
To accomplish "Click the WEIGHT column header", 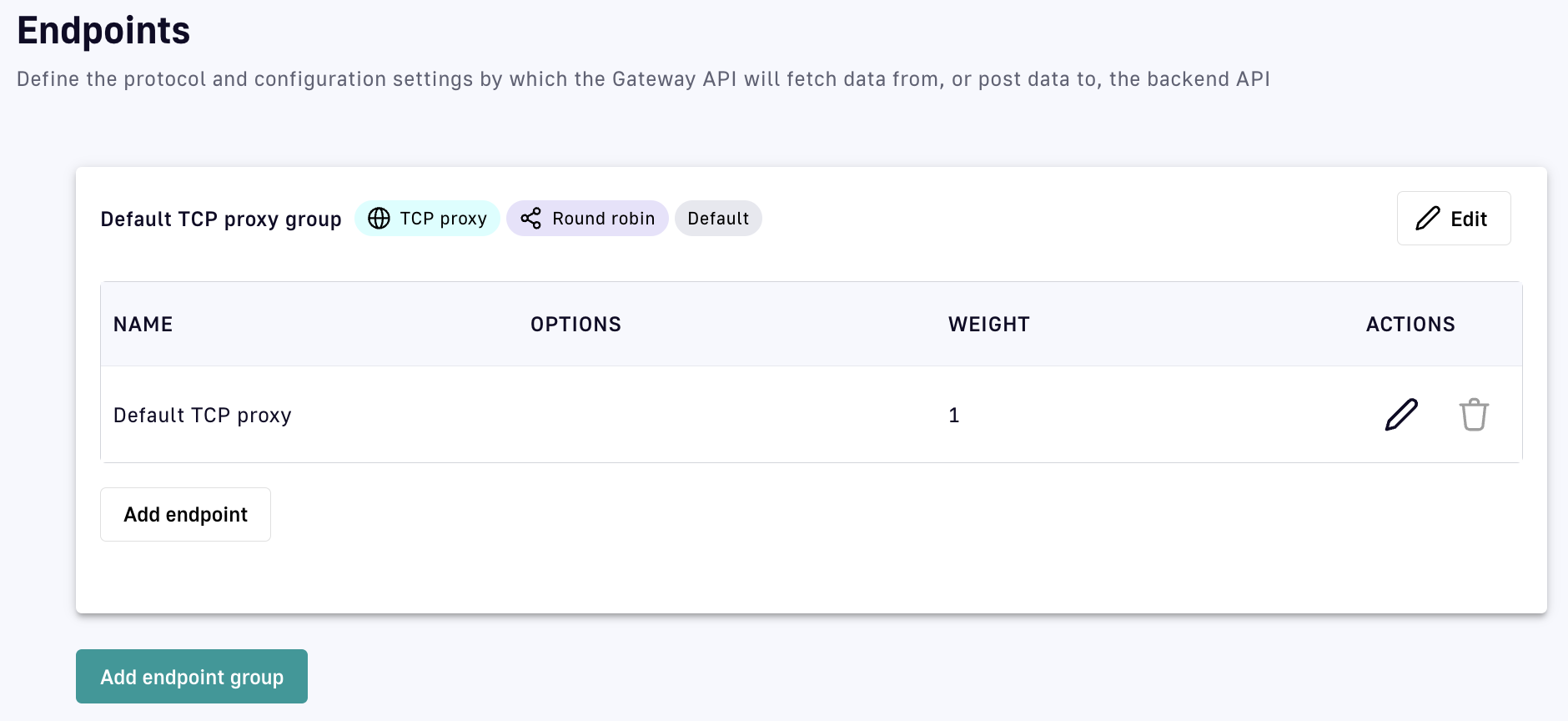I will point(988,325).
